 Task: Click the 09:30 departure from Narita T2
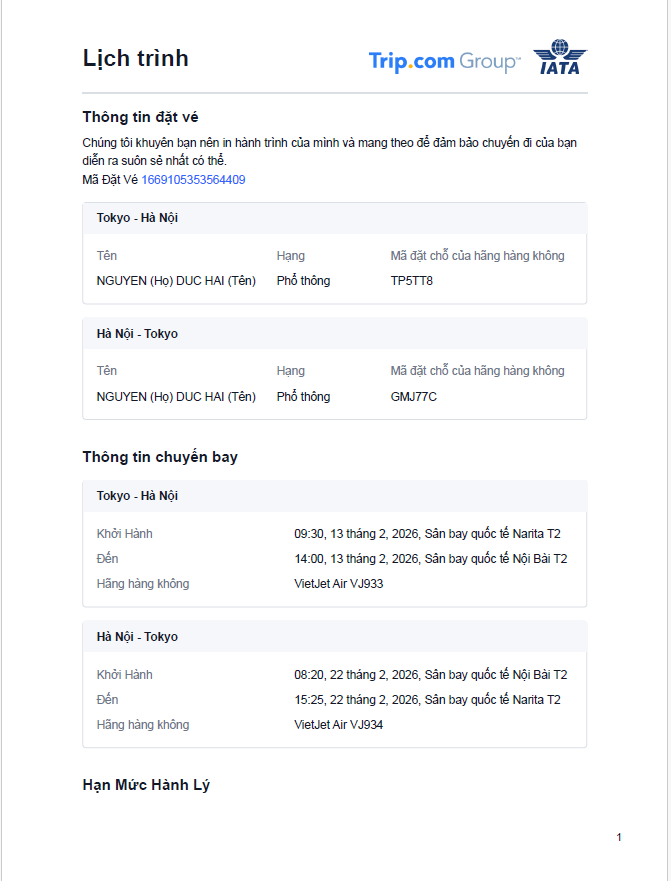tap(427, 534)
